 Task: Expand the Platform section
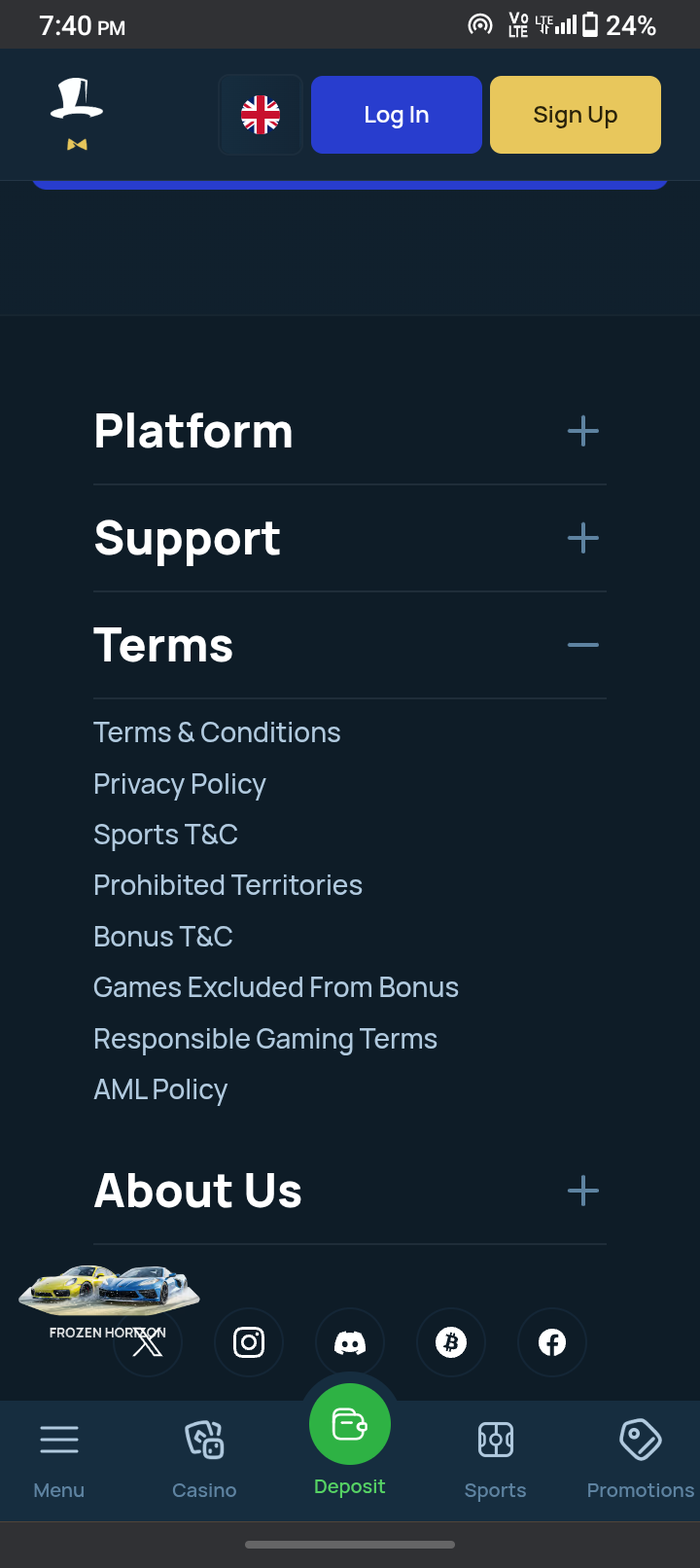click(x=582, y=431)
